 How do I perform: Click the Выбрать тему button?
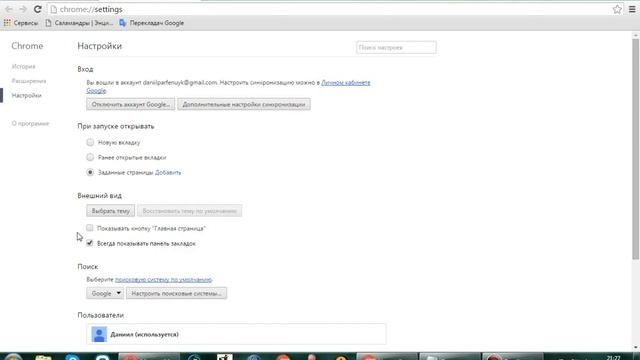[x=111, y=211]
